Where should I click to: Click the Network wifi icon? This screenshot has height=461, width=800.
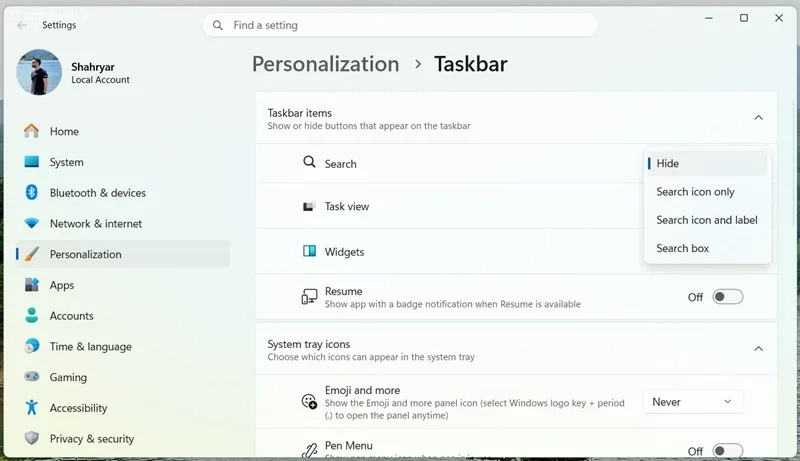(32, 223)
